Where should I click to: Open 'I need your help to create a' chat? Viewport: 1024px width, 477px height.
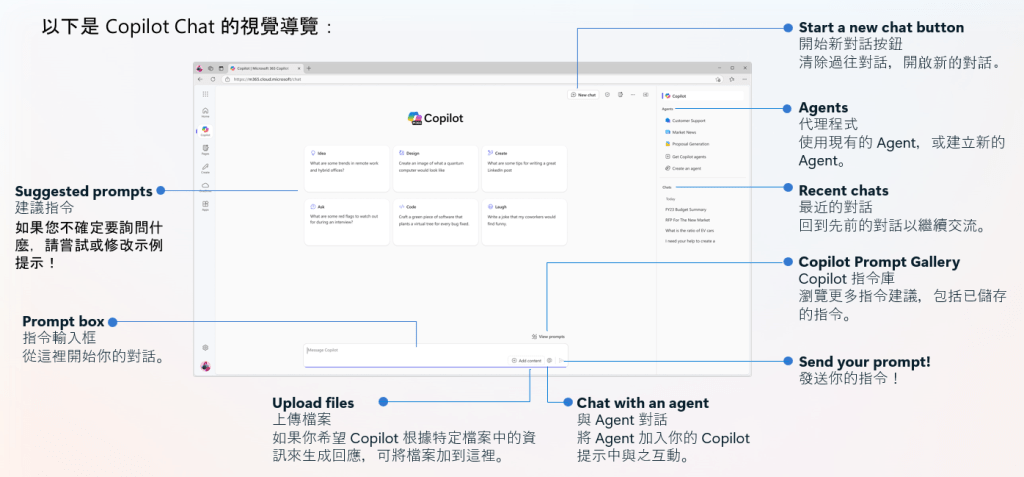click(x=690, y=241)
